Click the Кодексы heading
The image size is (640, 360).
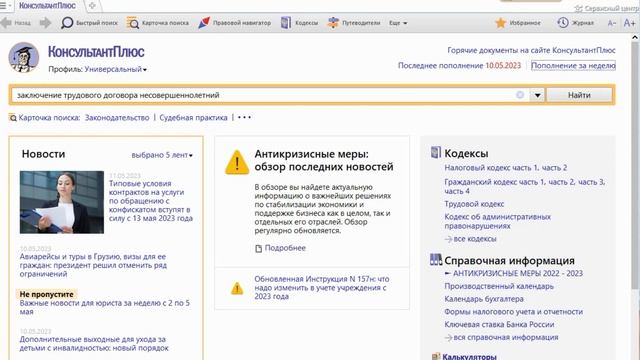466,153
